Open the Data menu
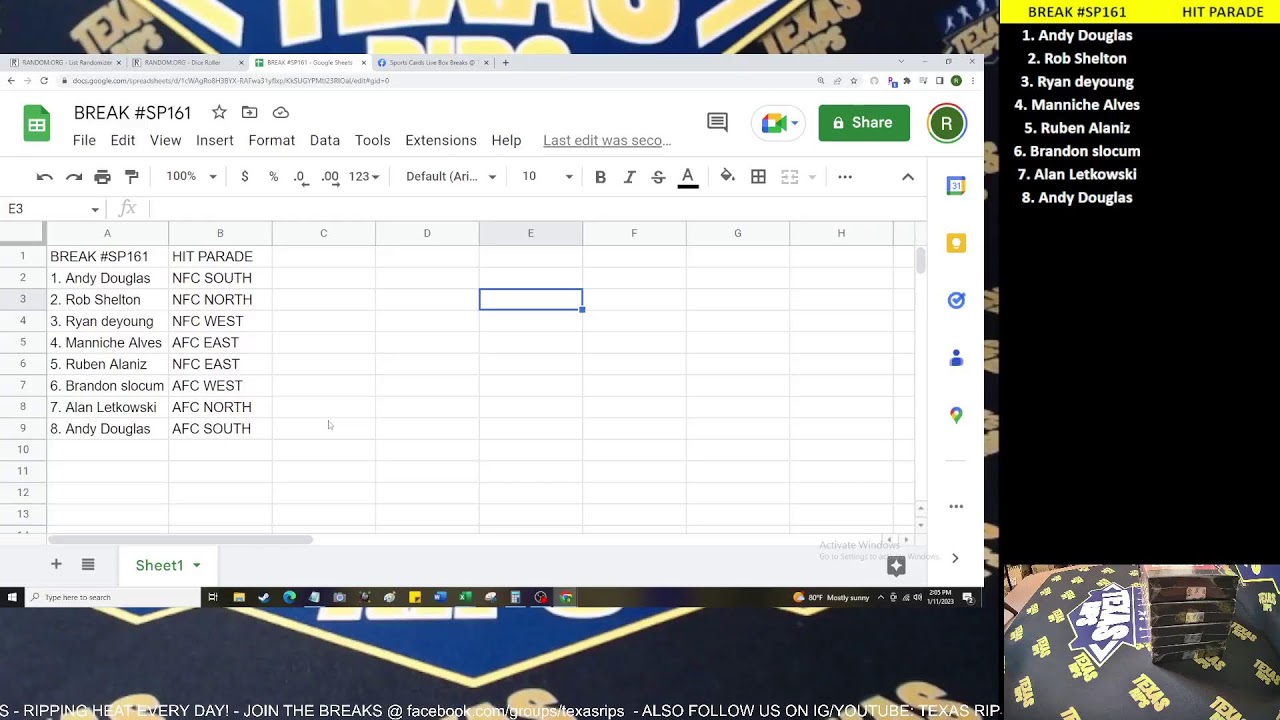This screenshot has width=1280, height=720. point(324,140)
